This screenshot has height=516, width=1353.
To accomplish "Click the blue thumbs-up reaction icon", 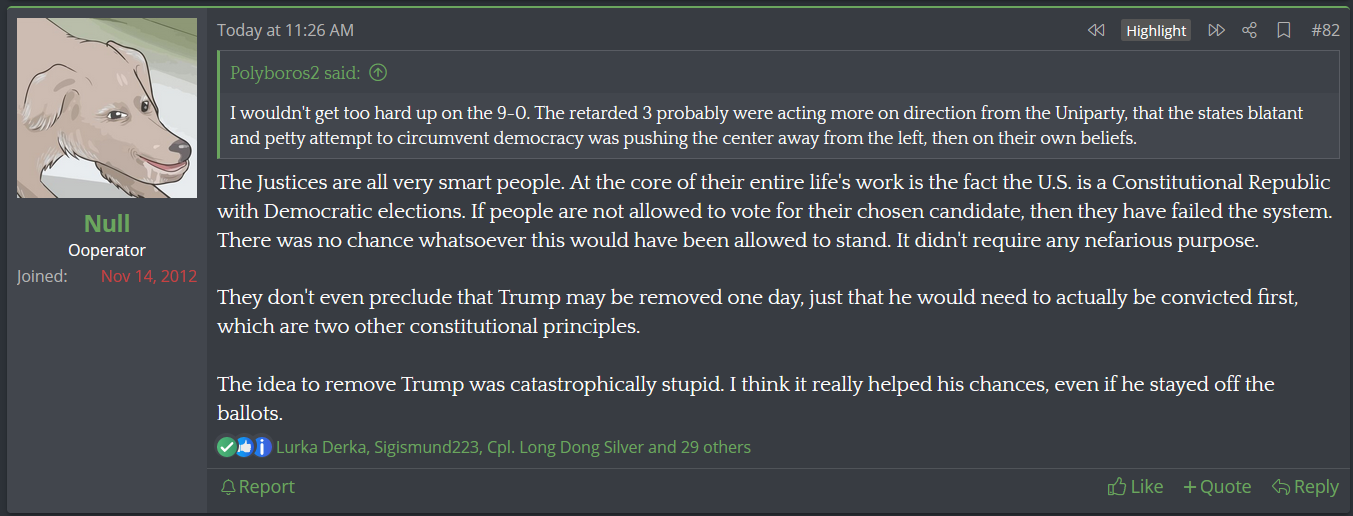I will point(244,447).
